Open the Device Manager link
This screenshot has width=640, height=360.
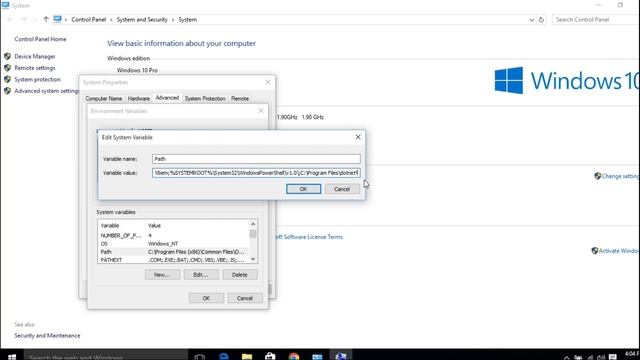click(x=35, y=56)
